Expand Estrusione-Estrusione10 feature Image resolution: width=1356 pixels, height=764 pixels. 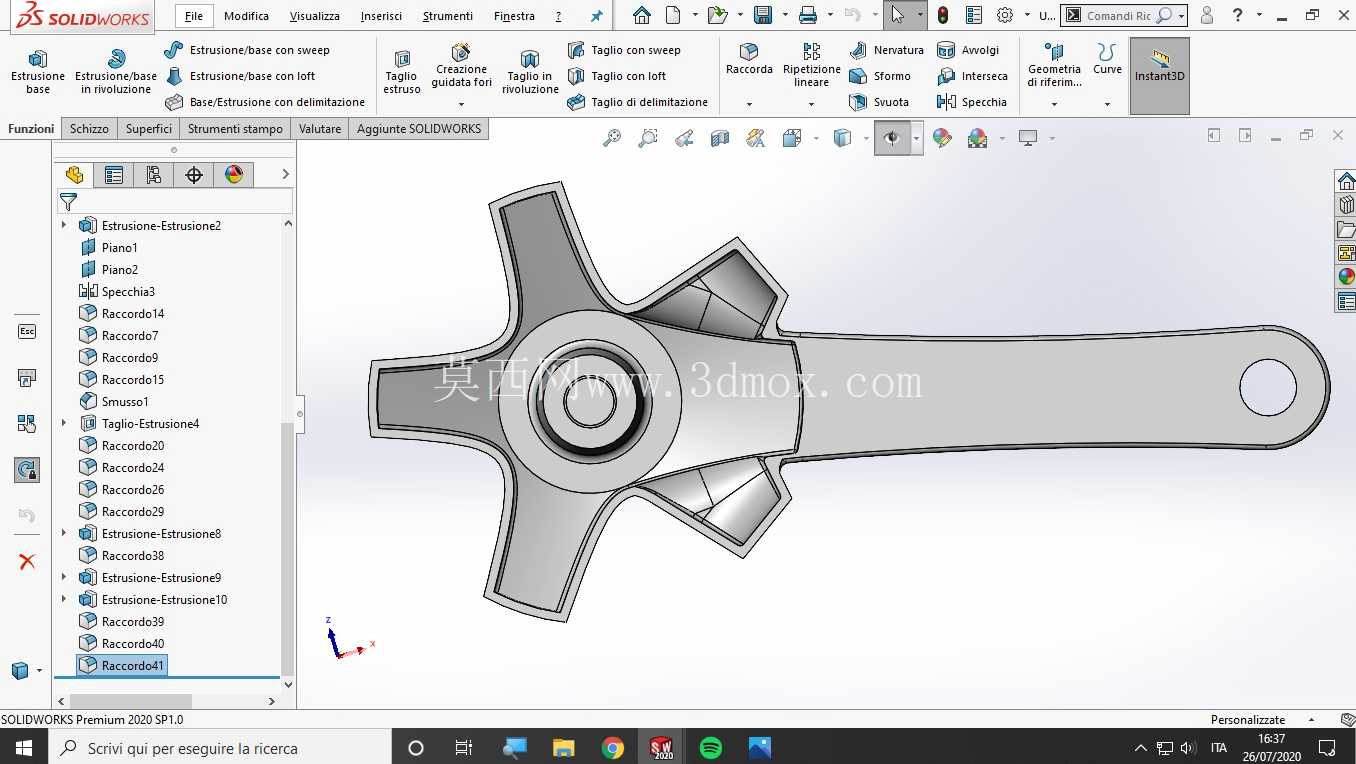(64, 599)
